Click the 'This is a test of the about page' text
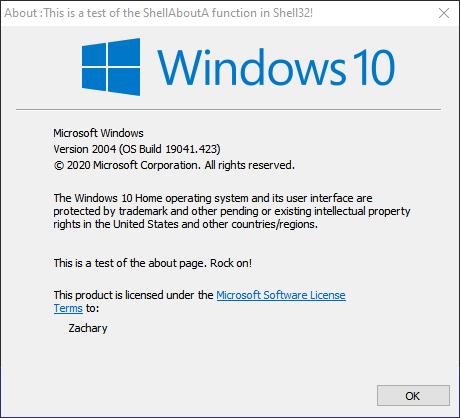This screenshot has width=460, height=418. pos(153,263)
